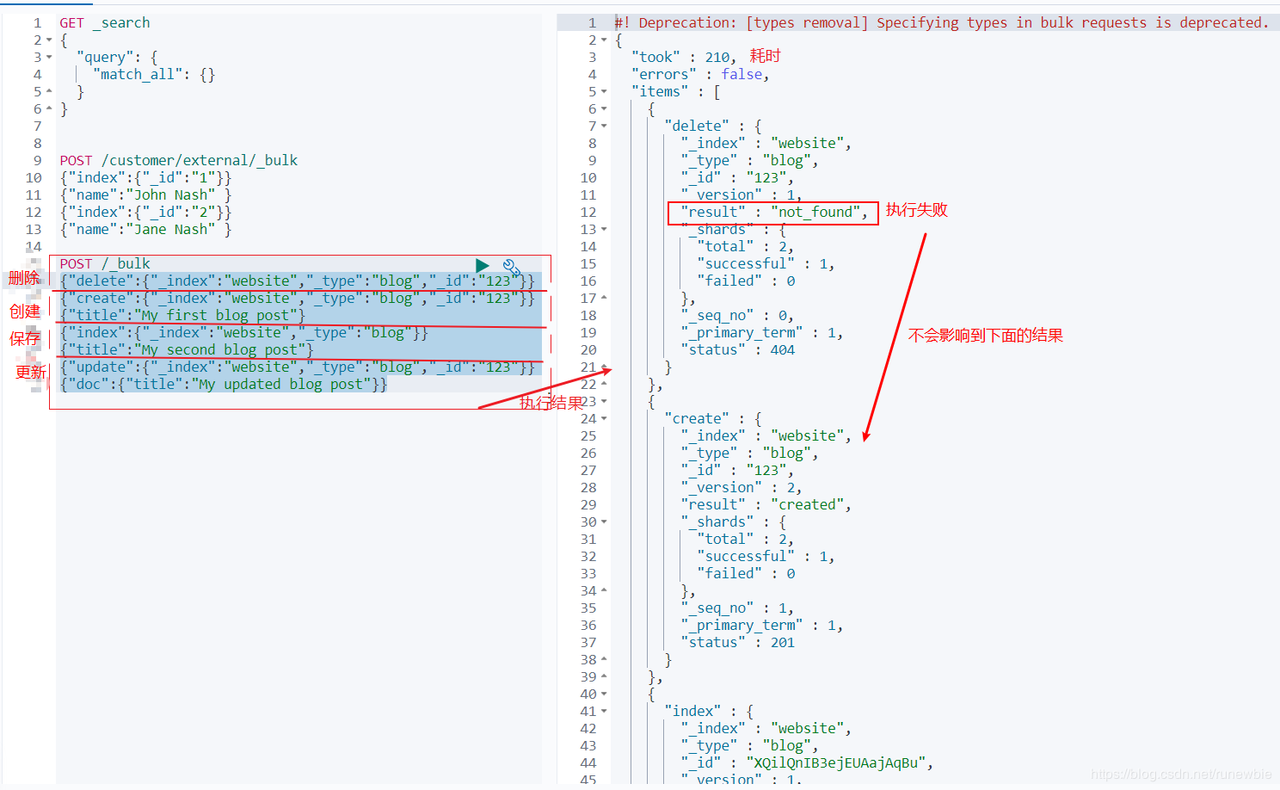
Task: Click the "errors" : false line
Action: [x=700, y=74]
